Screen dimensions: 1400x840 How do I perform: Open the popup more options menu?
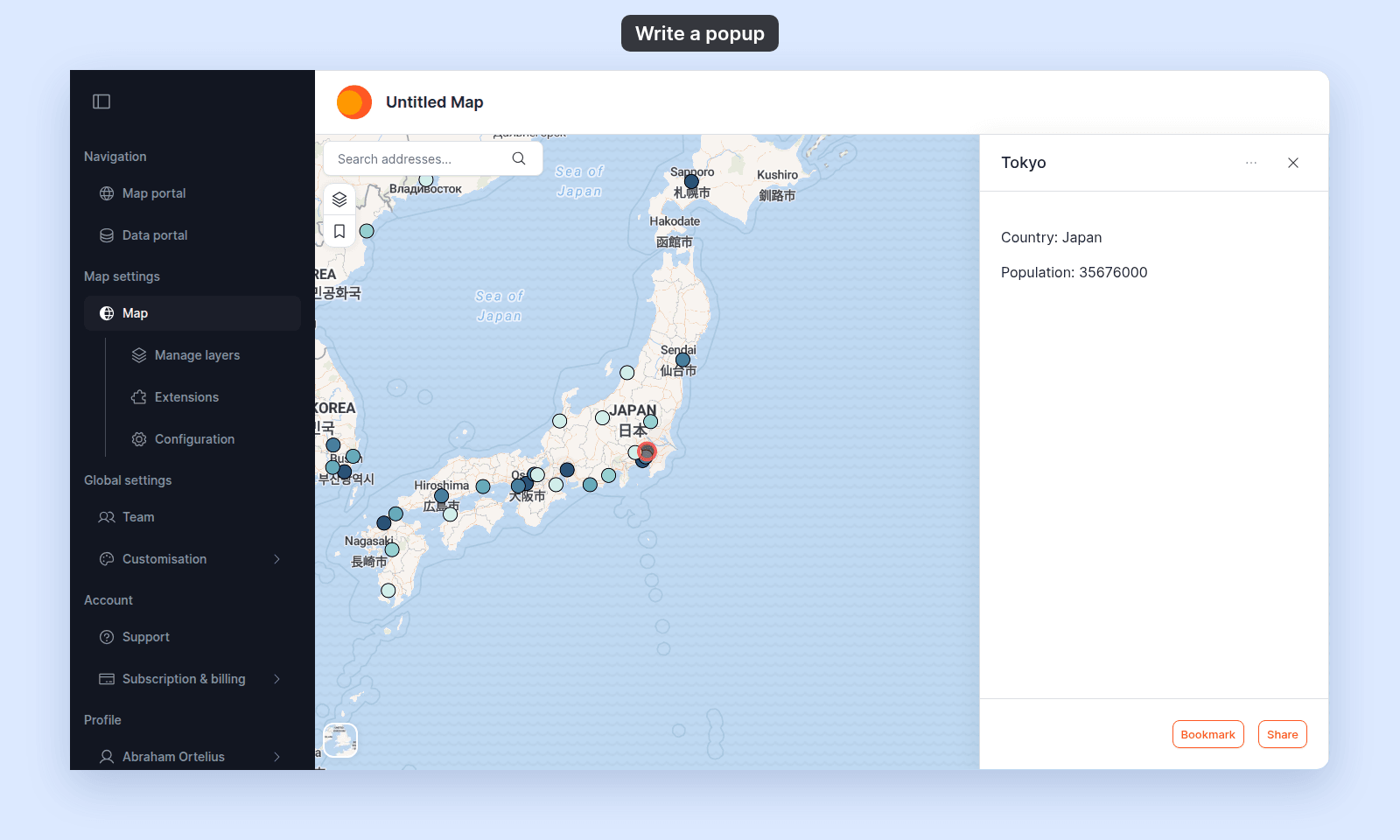(x=1251, y=163)
